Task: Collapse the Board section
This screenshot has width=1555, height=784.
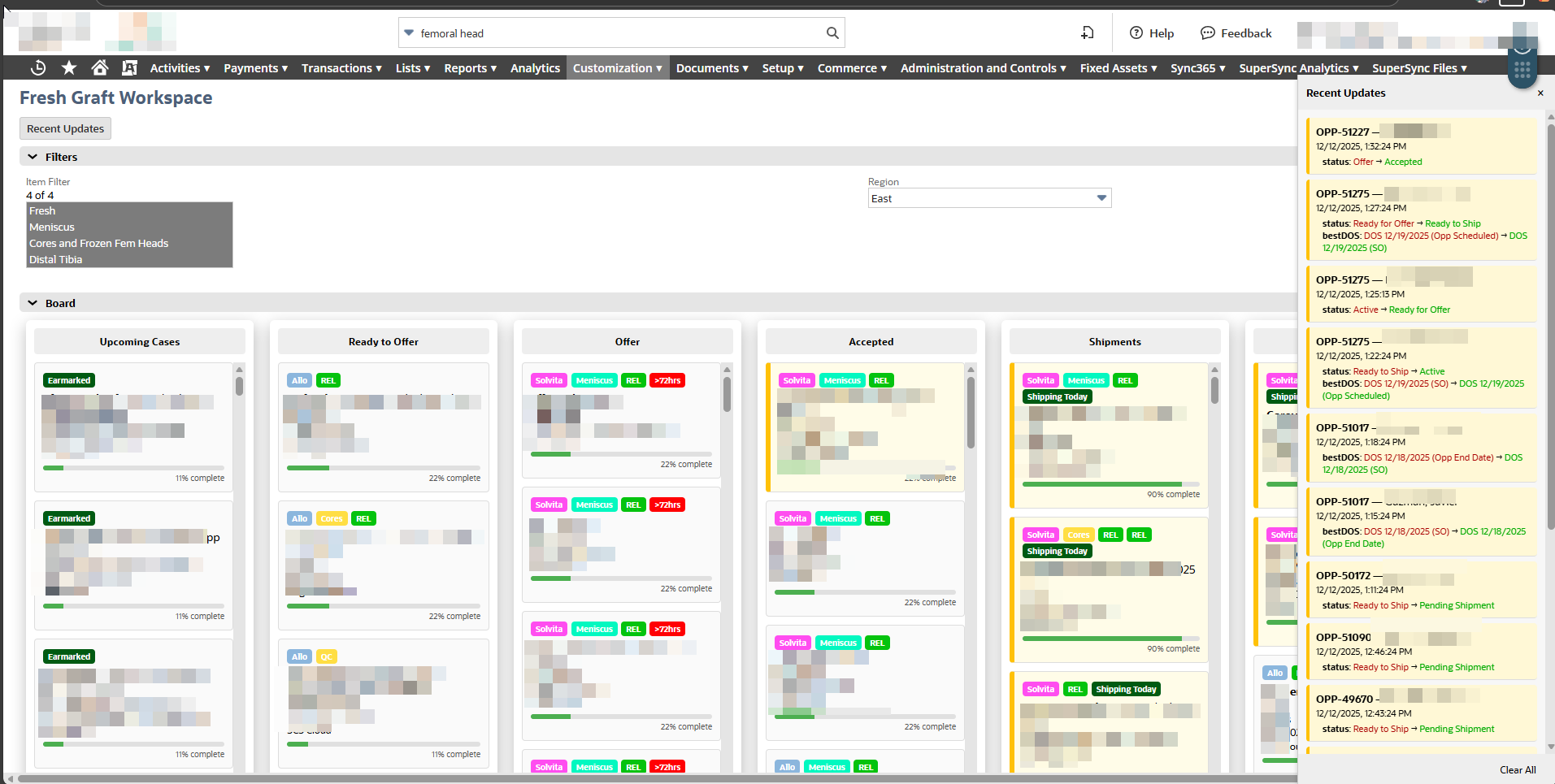Action: (x=33, y=303)
